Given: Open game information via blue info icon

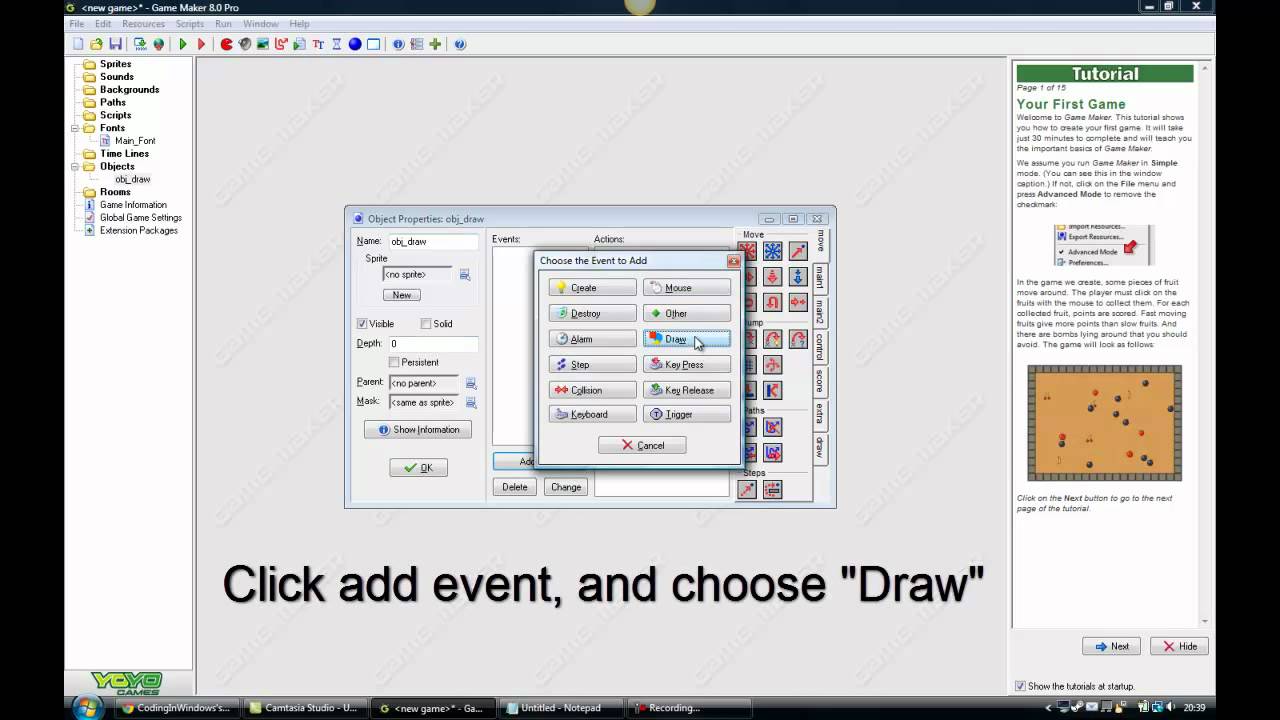Looking at the screenshot, I should (x=398, y=44).
